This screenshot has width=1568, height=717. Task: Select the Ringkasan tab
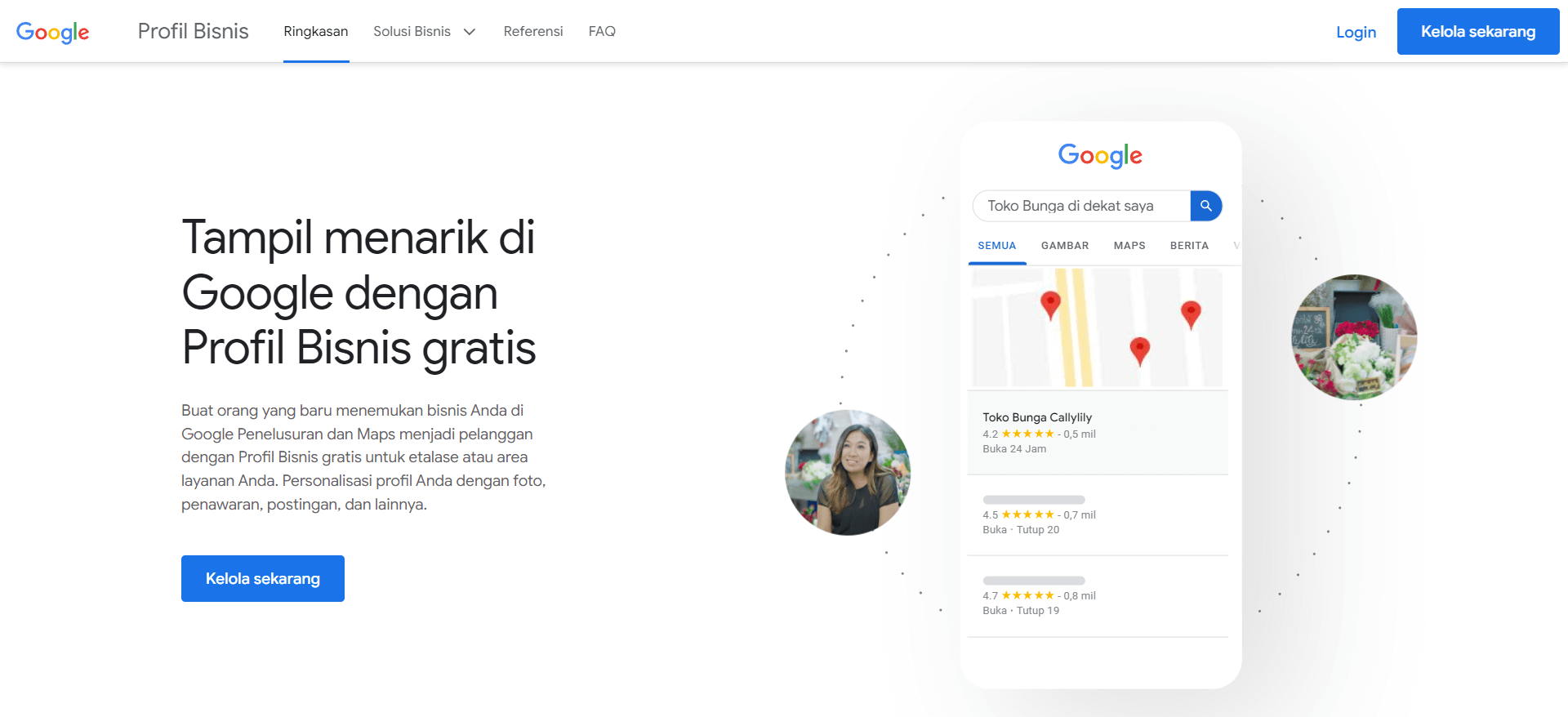pos(316,31)
